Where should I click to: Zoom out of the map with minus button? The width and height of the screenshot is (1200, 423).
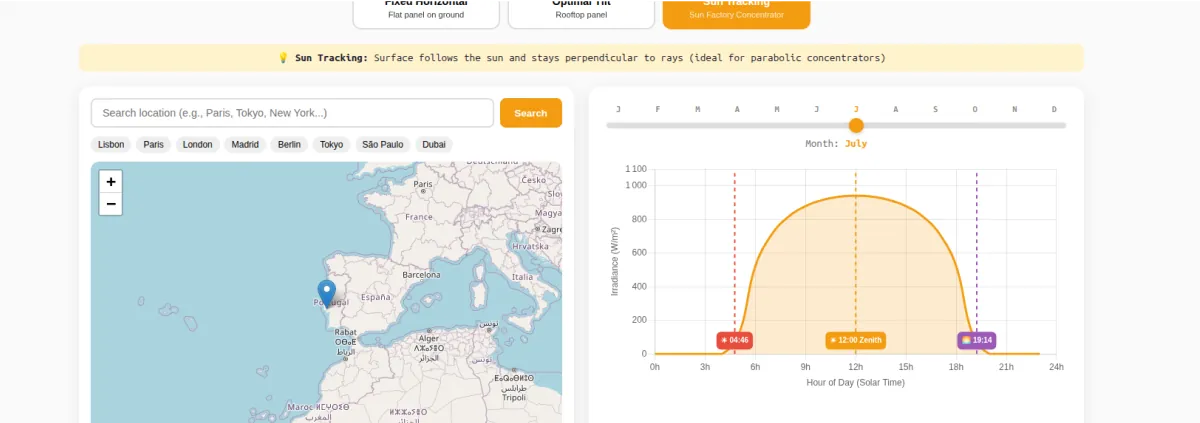(111, 204)
